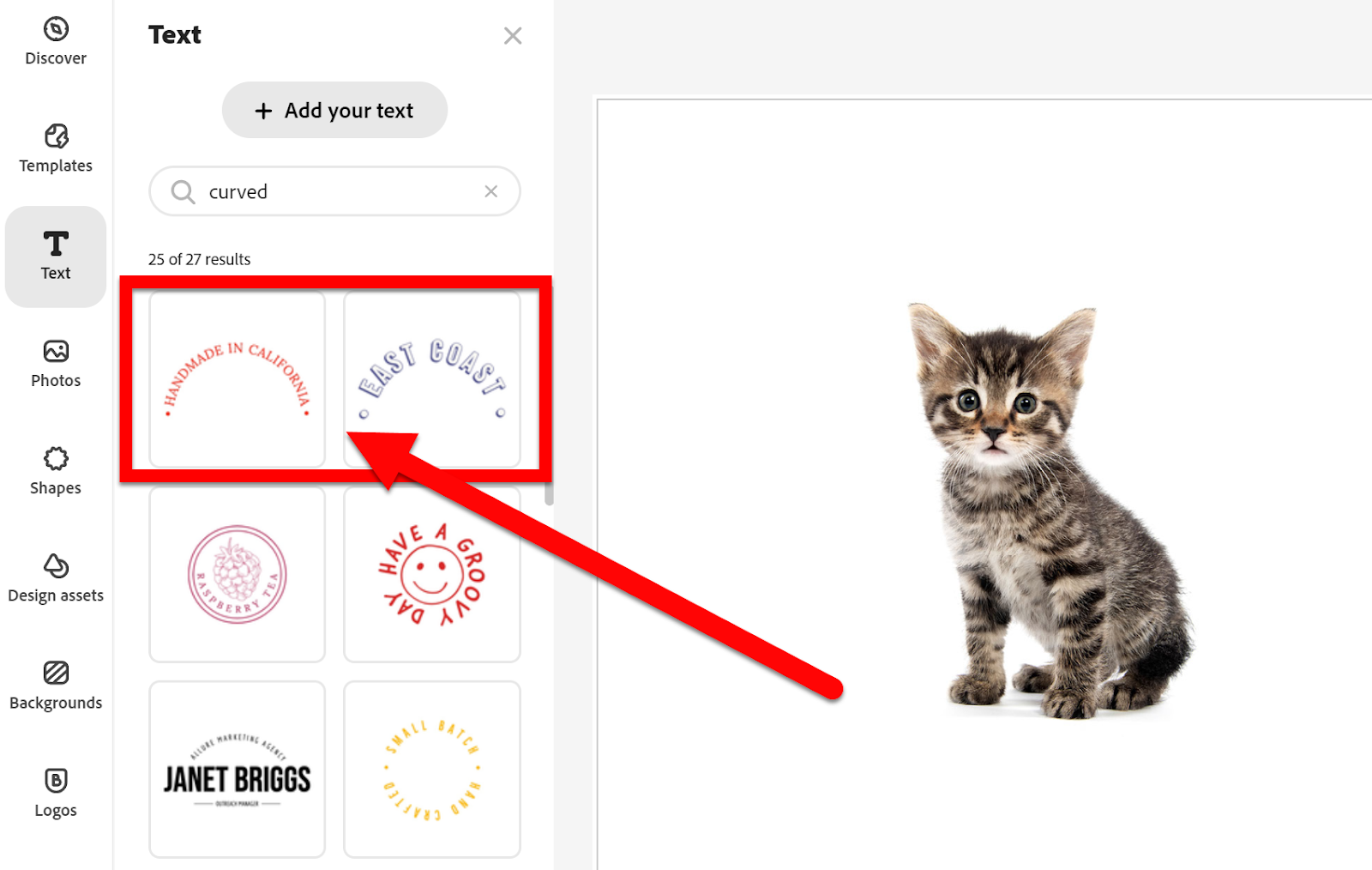Open the Shapes panel icon
This screenshot has width=1372, height=870.
coord(56,458)
